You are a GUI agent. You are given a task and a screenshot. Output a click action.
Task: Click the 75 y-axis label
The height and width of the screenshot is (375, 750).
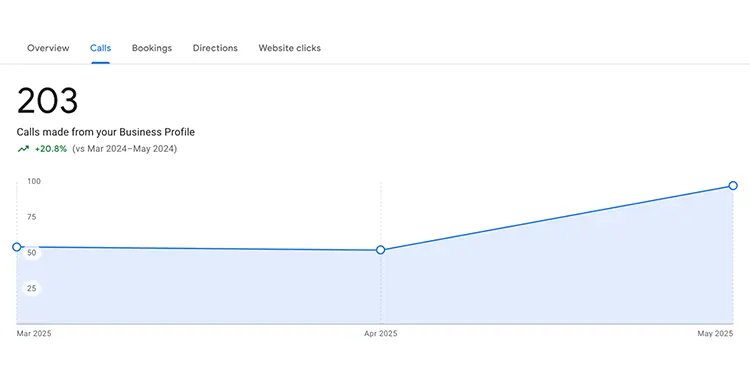point(32,217)
